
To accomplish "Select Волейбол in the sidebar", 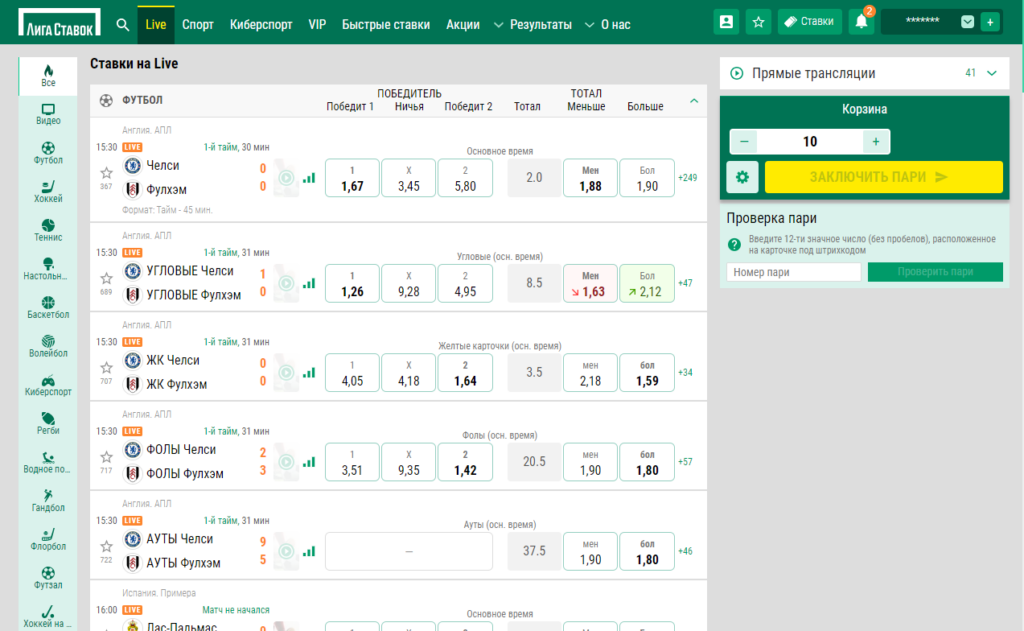I will tap(48, 346).
